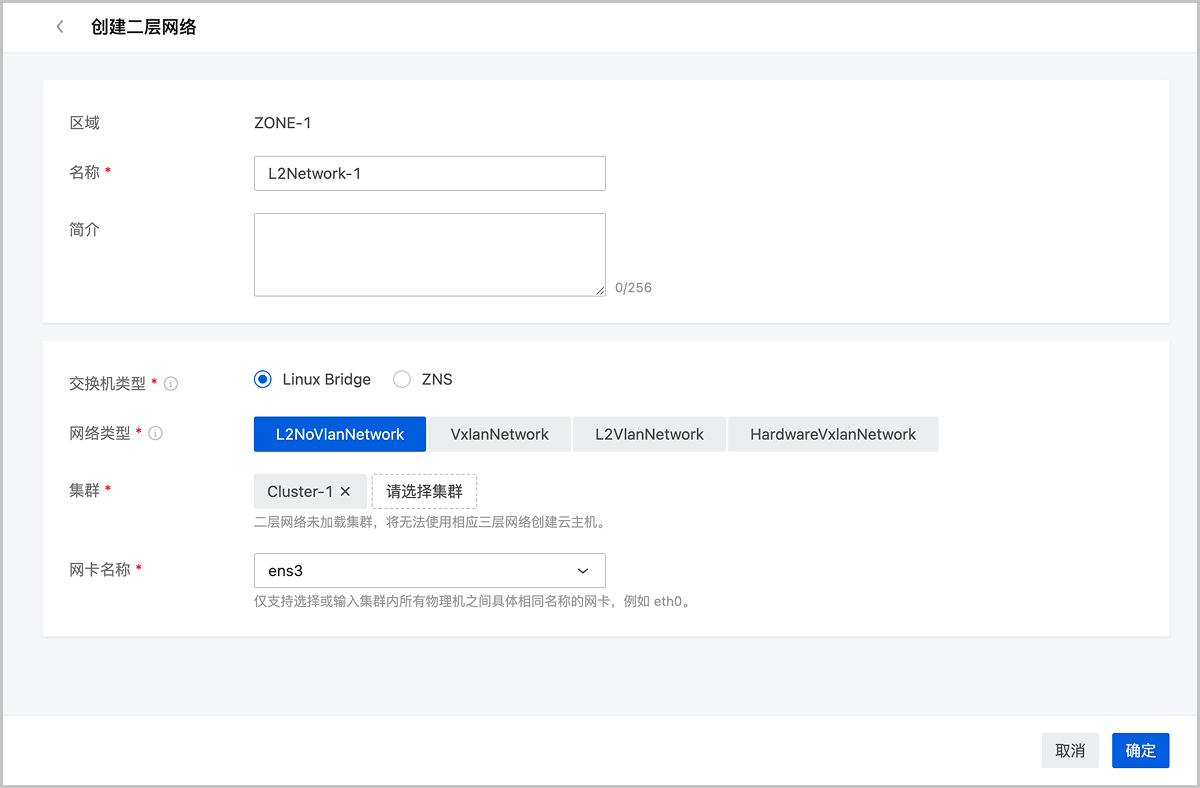Click the textarea resize handle corner

pos(600,290)
